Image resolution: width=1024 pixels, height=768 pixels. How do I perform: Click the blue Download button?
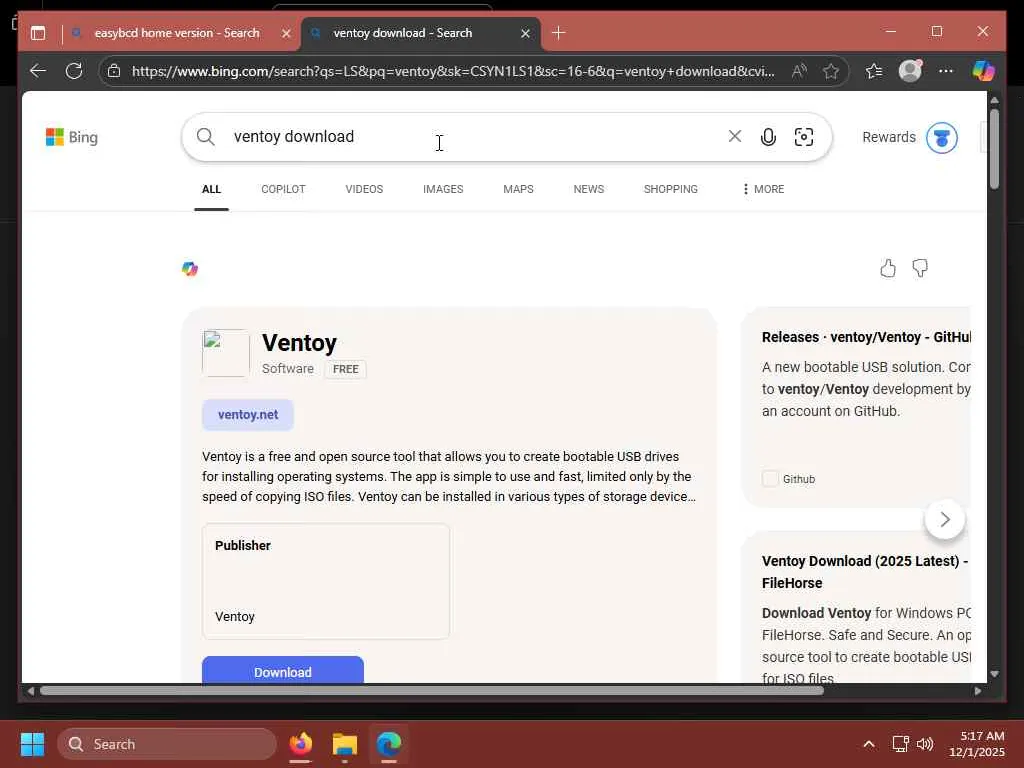(x=283, y=671)
